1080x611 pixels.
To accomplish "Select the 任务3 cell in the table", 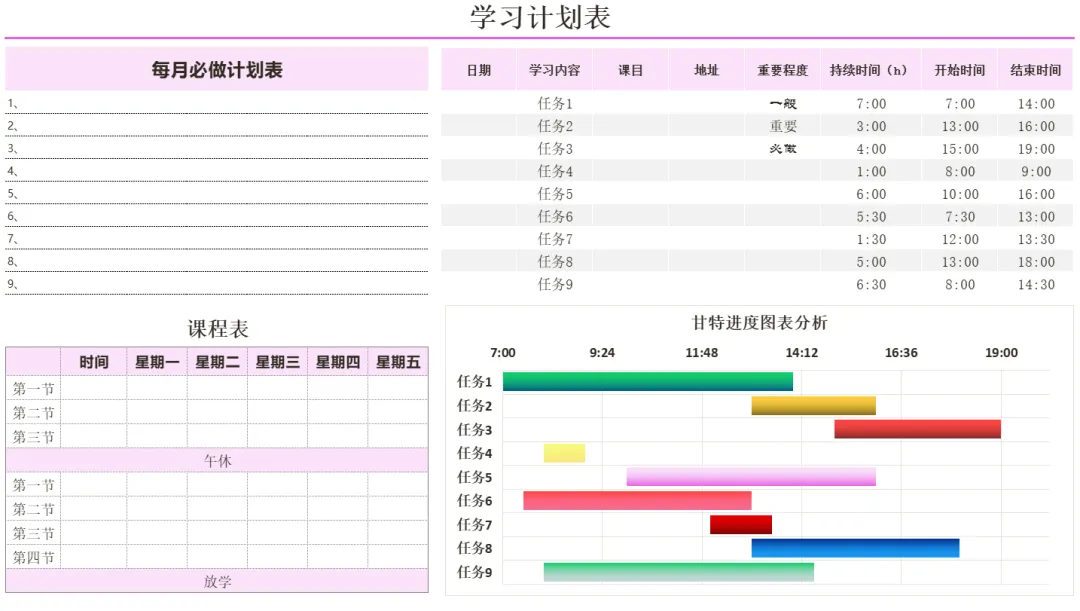I will pyautogui.click(x=555, y=149).
